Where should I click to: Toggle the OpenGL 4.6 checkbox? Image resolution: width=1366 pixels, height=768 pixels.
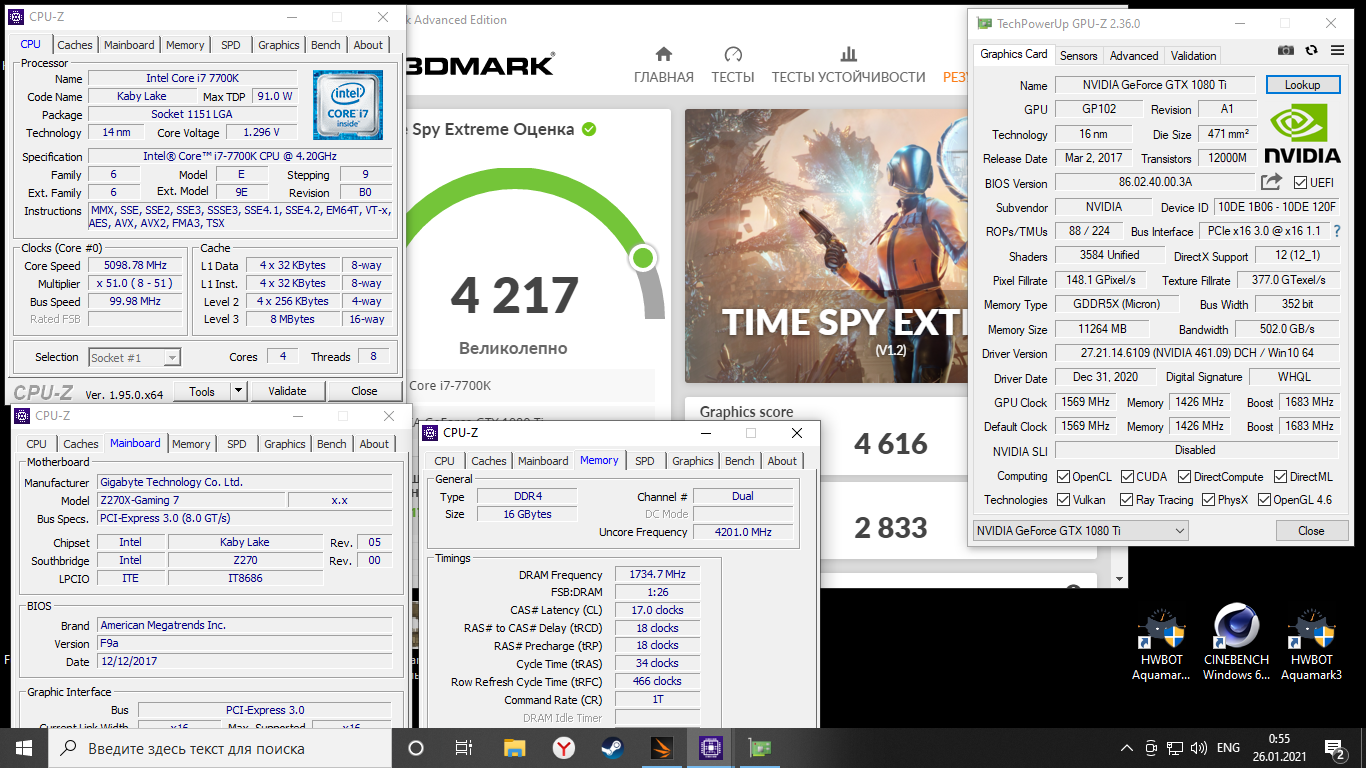click(x=1265, y=500)
